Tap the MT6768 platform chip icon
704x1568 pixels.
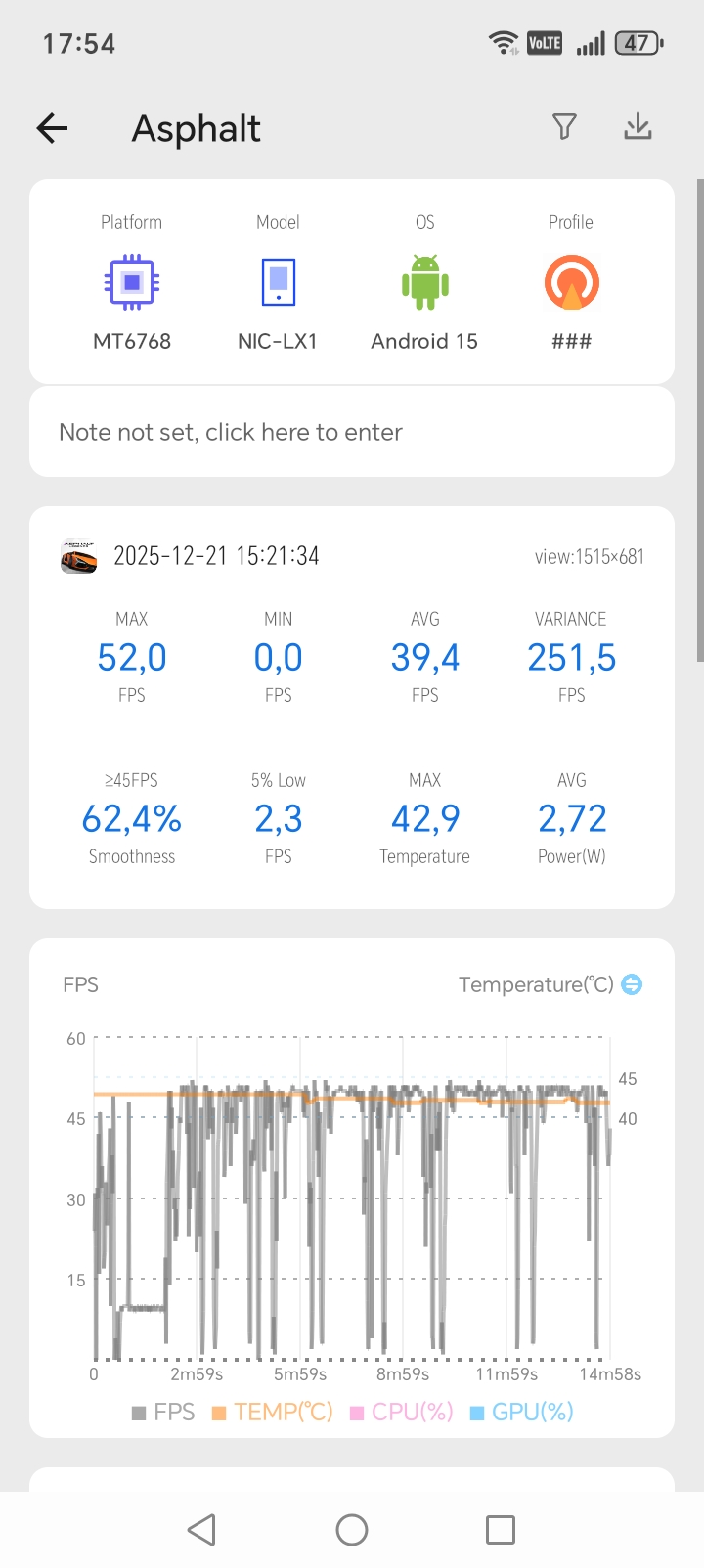(x=132, y=283)
